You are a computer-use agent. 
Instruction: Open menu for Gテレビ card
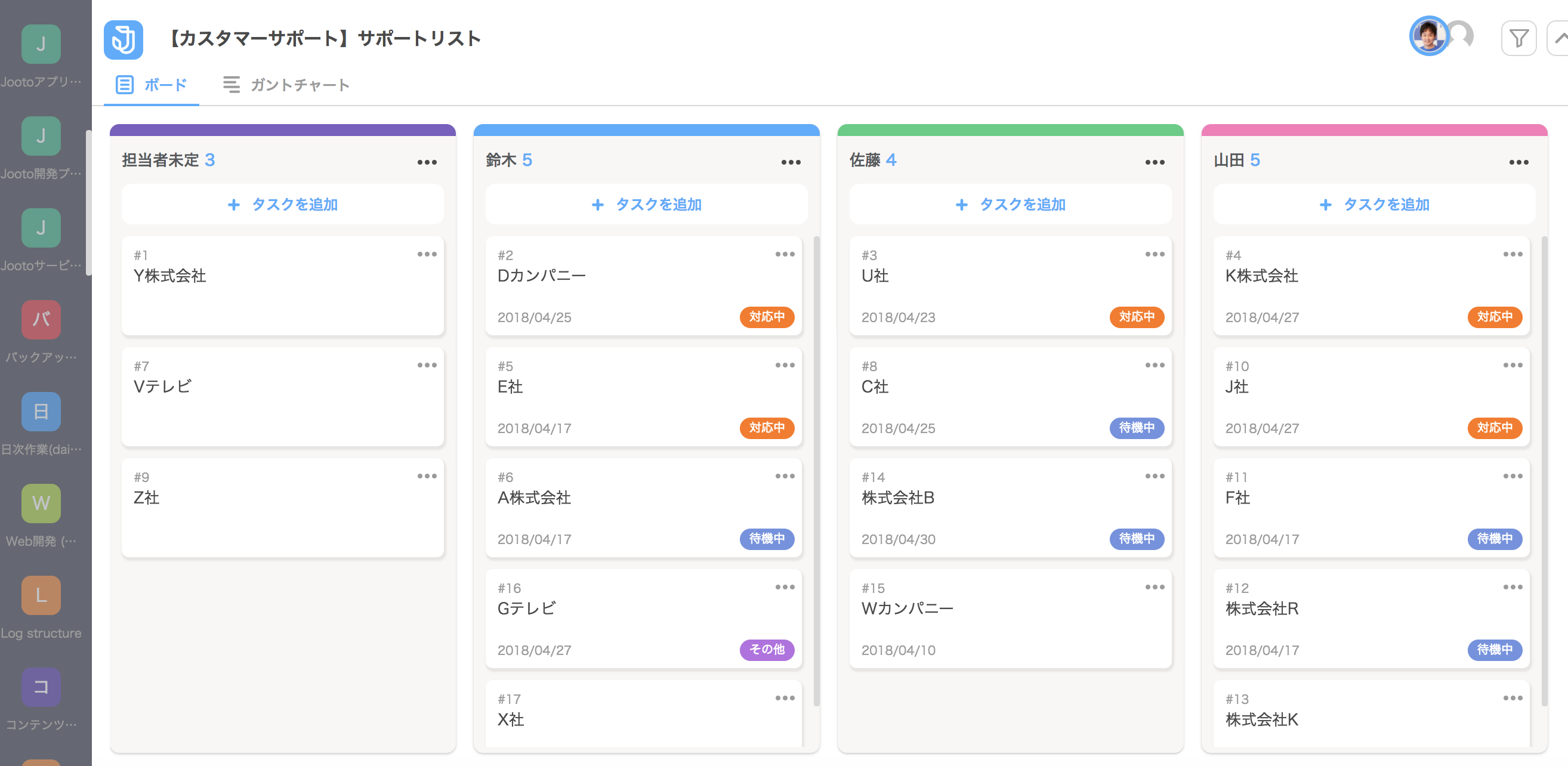pos(785,587)
